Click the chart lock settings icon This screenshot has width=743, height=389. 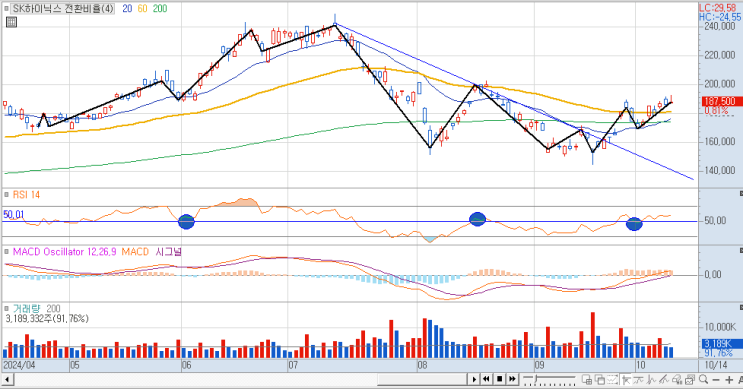(x=677, y=379)
